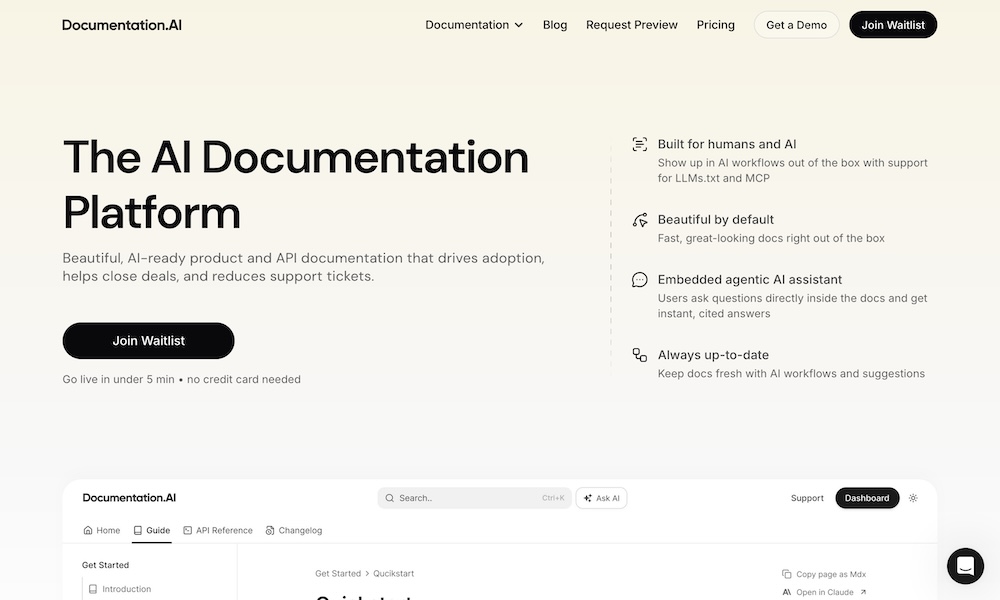Expand the Get Started sidebar section
1000x600 pixels.
click(x=105, y=565)
